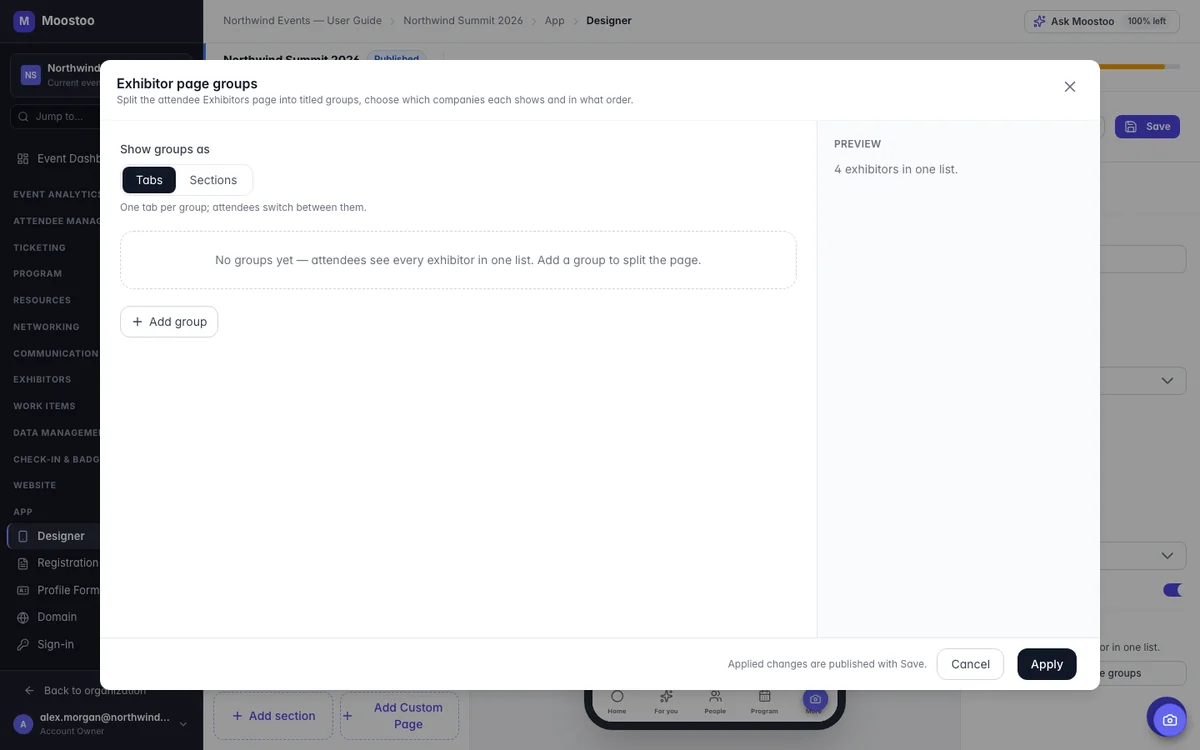The height and width of the screenshot is (750, 1200).
Task: Click the Domain globe icon
Action: coord(23,617)
